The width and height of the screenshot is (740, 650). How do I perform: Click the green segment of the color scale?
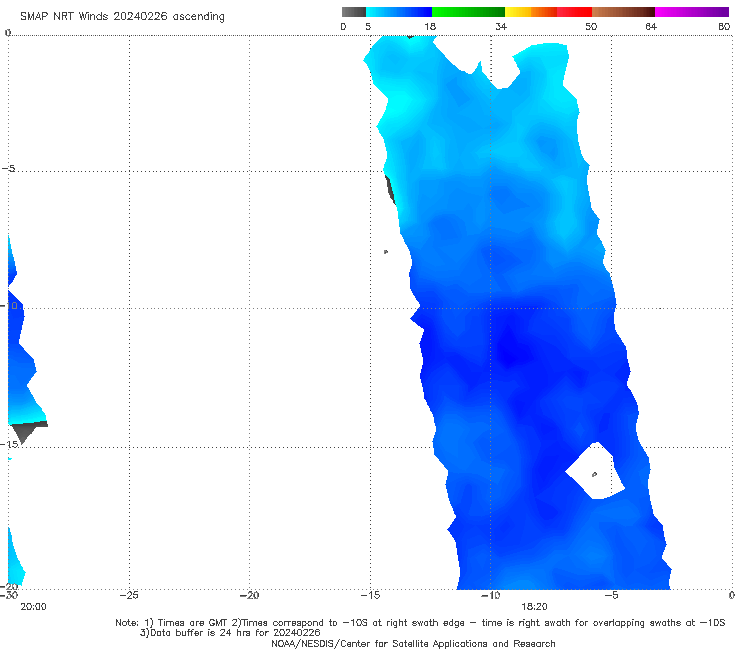(x=468, y=12)
